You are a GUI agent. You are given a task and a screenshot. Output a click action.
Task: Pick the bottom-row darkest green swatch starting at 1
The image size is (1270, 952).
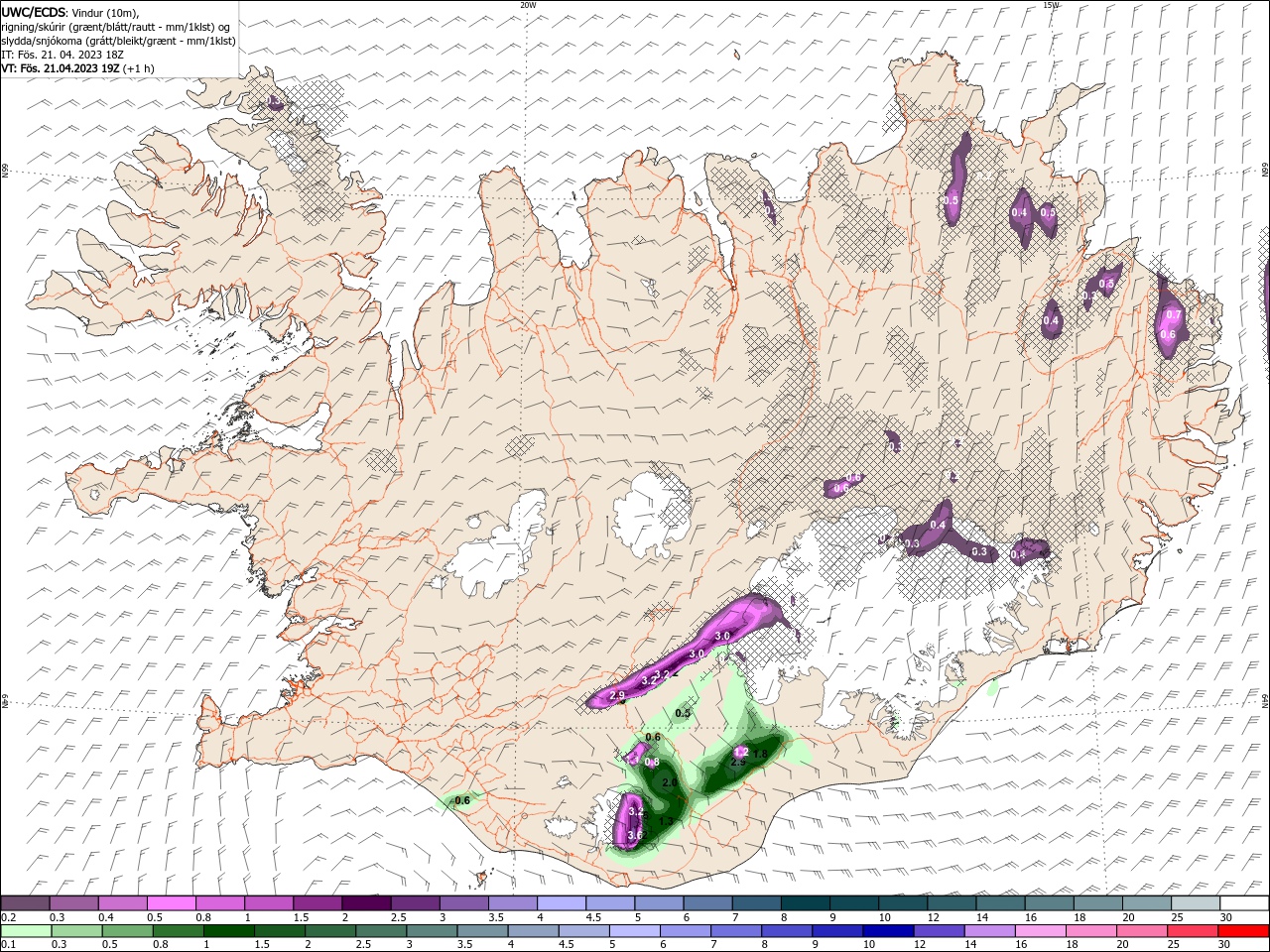[229, 931]
